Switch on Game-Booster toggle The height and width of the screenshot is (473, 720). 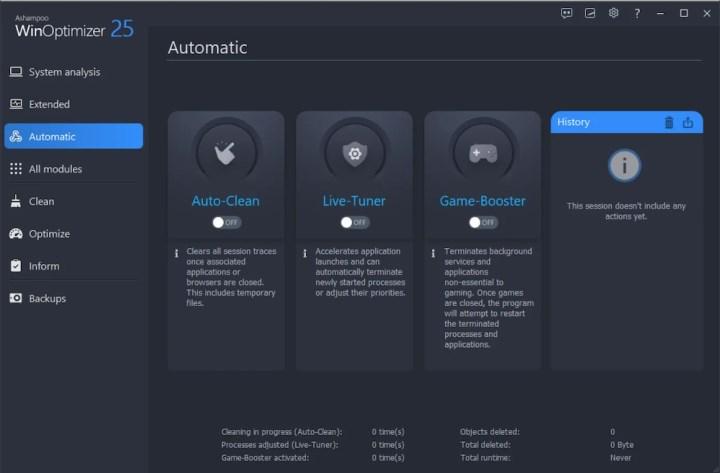(483, 223)
